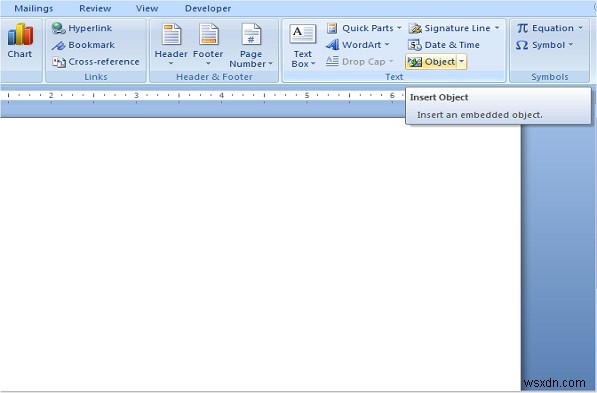
Task: Click the horizontal ruler at mark 3
Action: [136, 95]
